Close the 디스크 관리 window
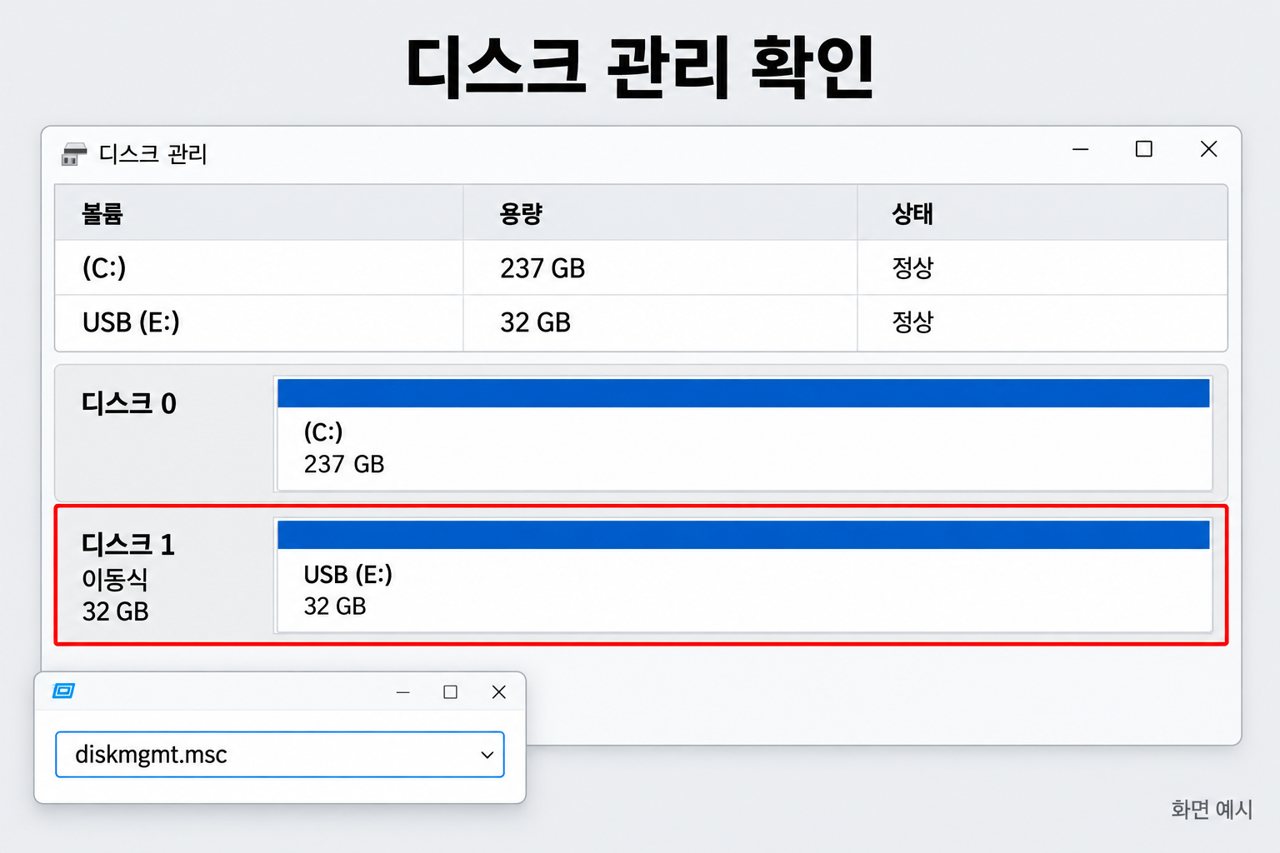 (x=1208, y=150)
